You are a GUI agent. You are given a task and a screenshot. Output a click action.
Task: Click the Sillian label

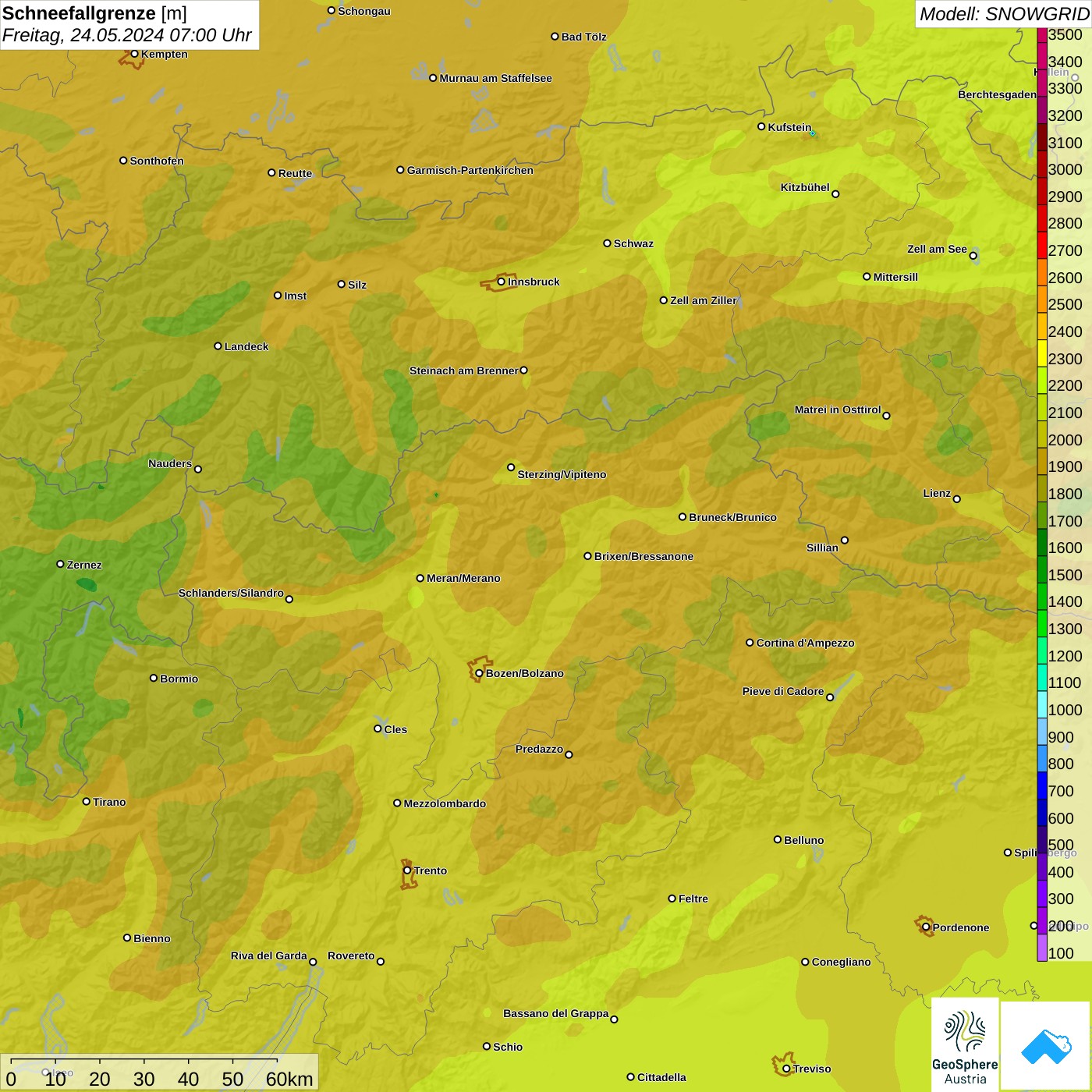822,548
